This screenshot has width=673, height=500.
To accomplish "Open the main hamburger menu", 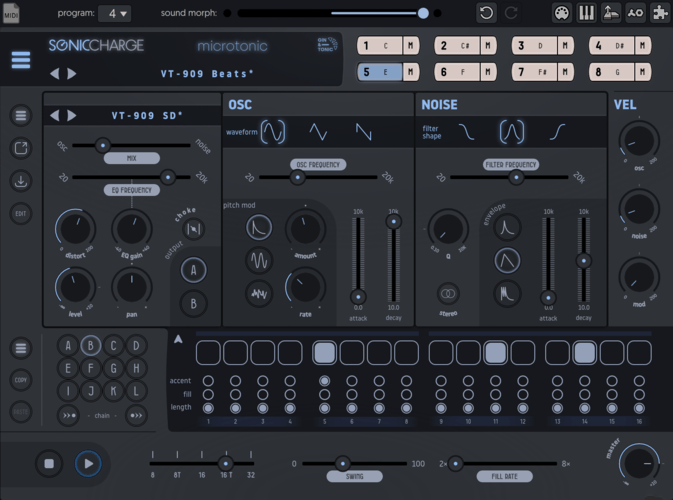I will (x=21, y=60).
